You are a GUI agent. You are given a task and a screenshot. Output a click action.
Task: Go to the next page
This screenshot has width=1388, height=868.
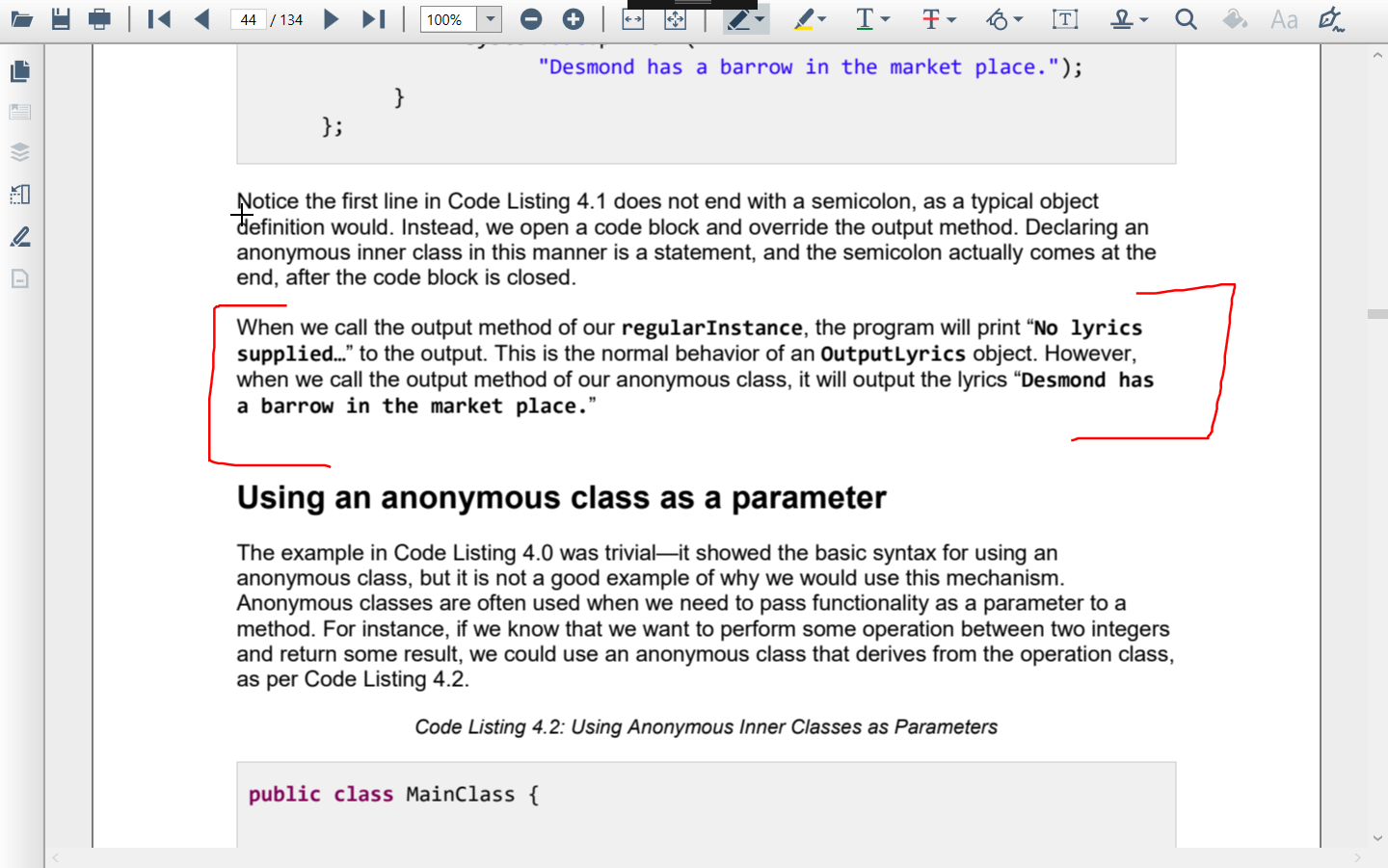coord(331,19)
